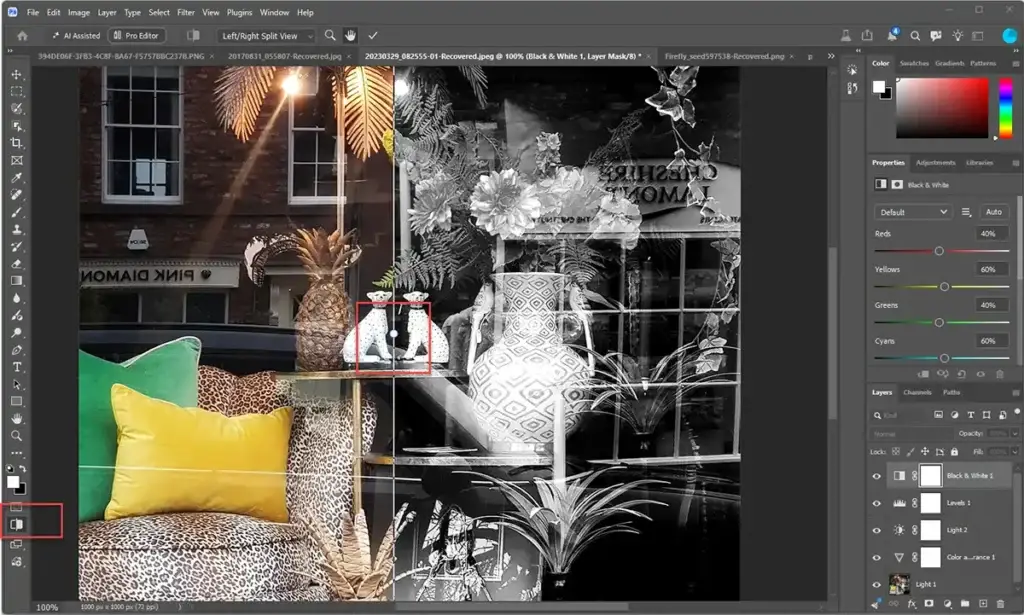Screen dimensions: 1024x615
Task: Click the Black & White 1 layer mask thumbnail
Action: click(931, 476)
